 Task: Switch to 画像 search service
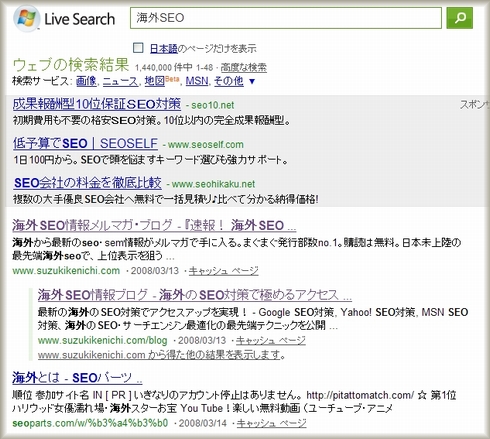pos(86,81)
